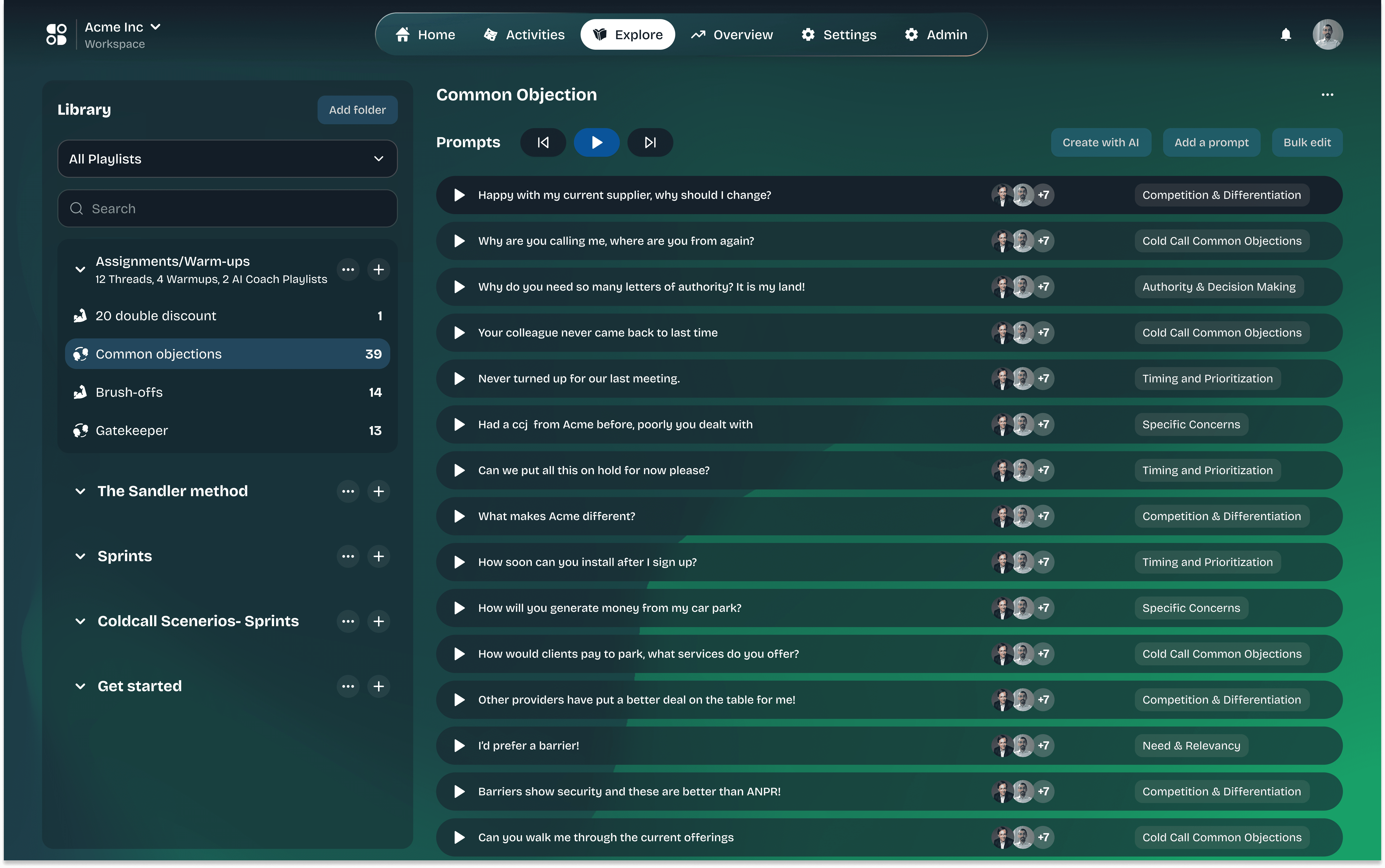Click Create with AI button

pyautogui.click(x=1100, y=142)
